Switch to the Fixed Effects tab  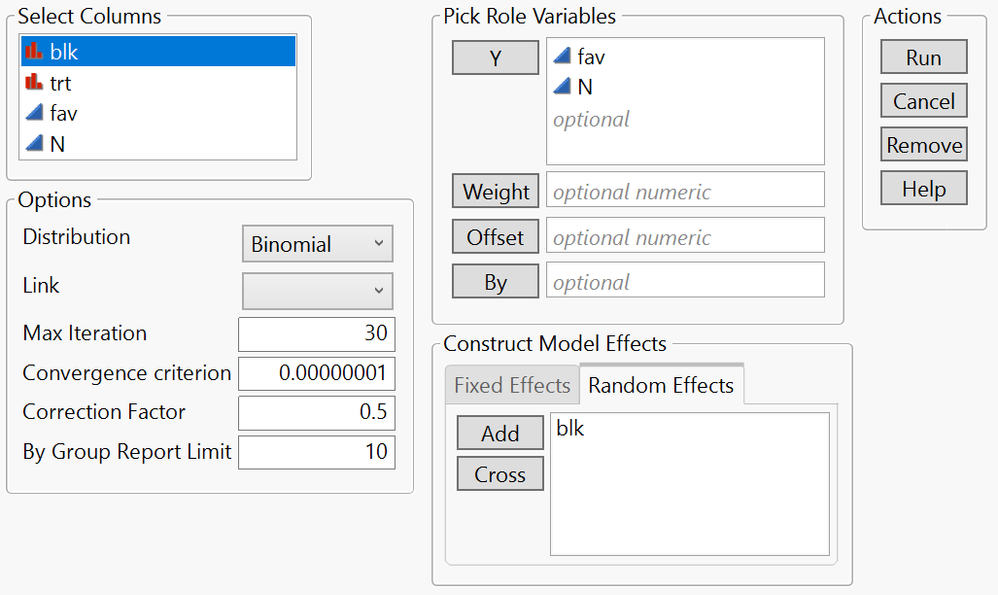tap(512, 385)
